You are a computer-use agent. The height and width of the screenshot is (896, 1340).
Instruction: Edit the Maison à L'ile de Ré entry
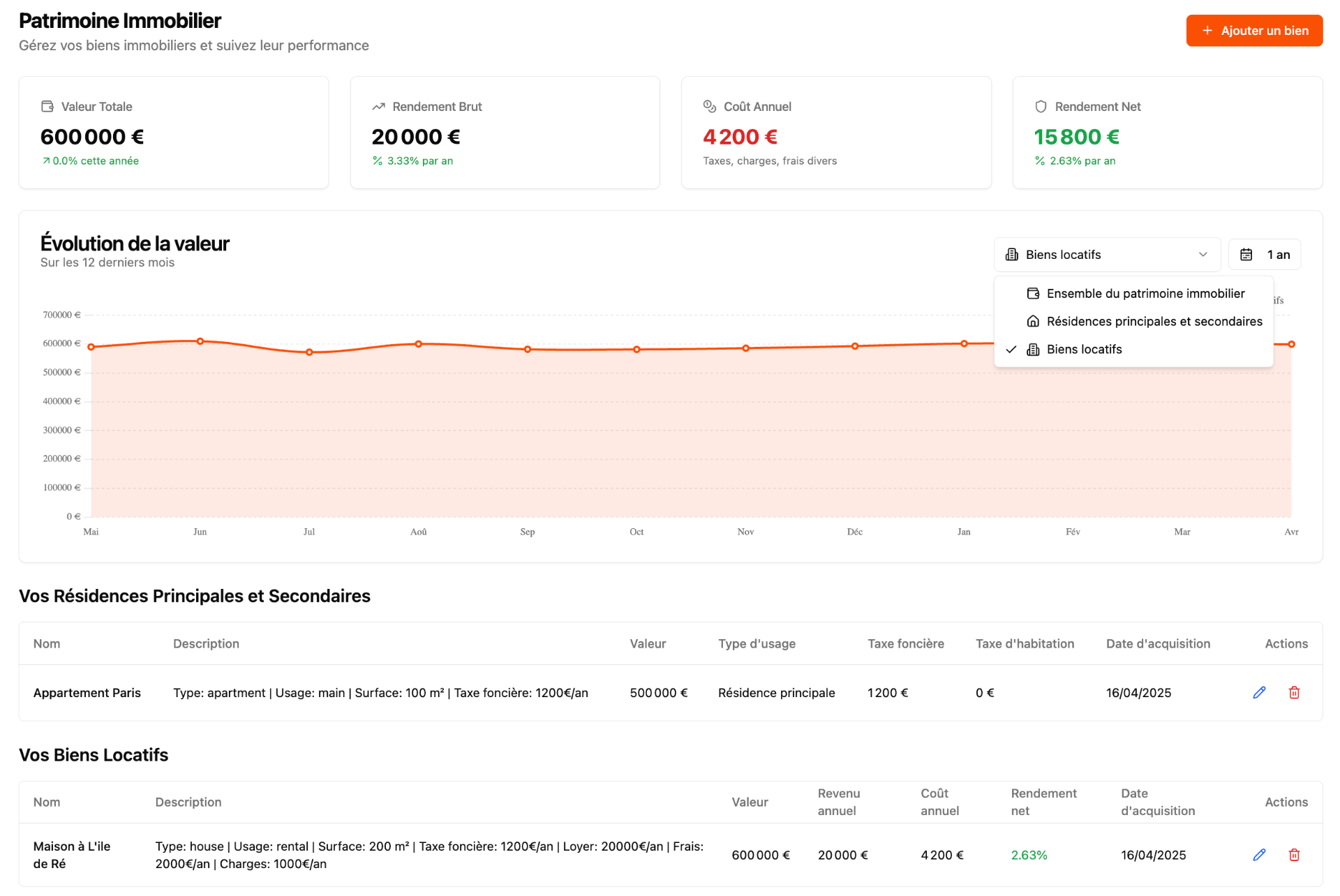coord(1259,855)
